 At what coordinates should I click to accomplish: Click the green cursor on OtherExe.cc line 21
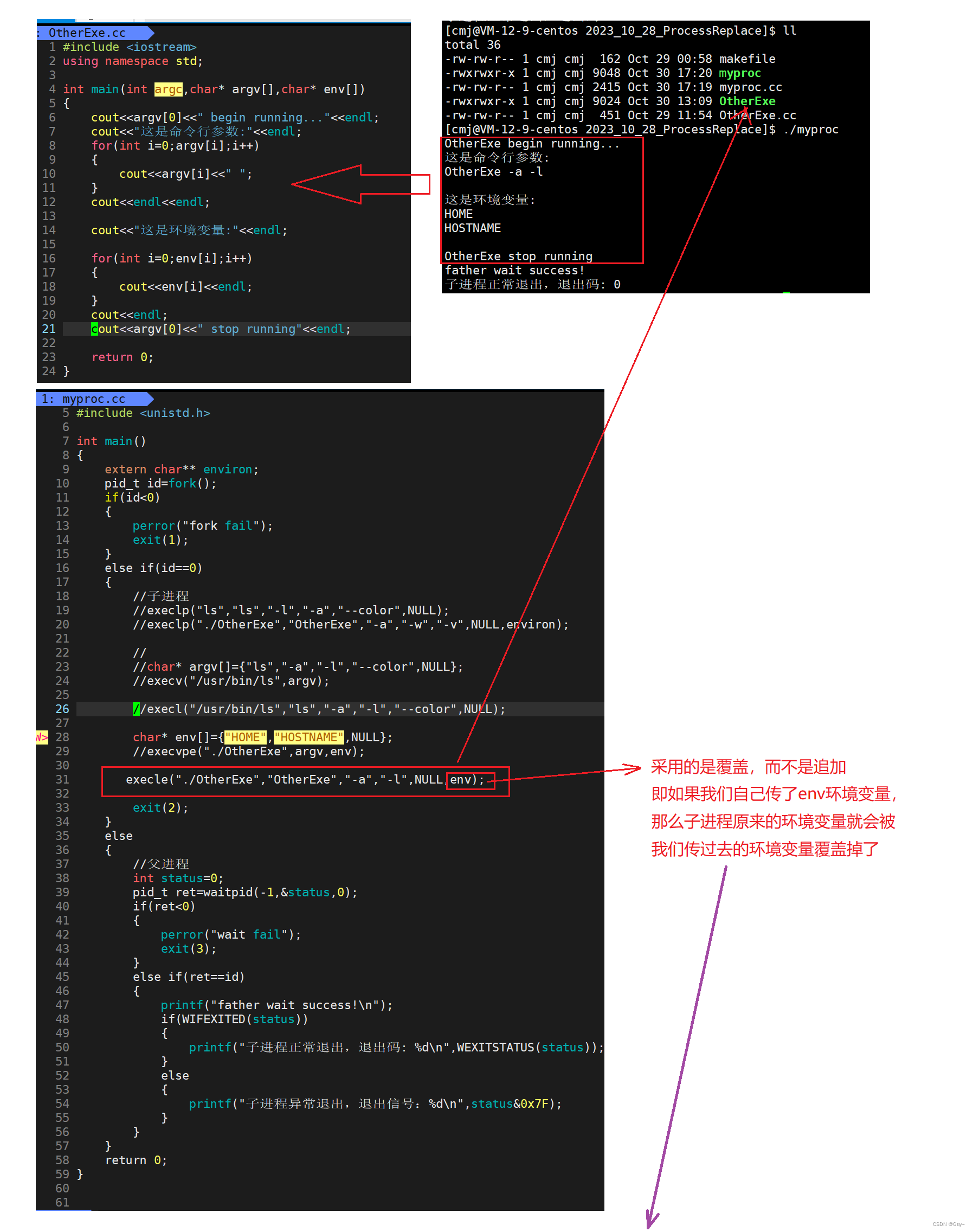[94, 329]
